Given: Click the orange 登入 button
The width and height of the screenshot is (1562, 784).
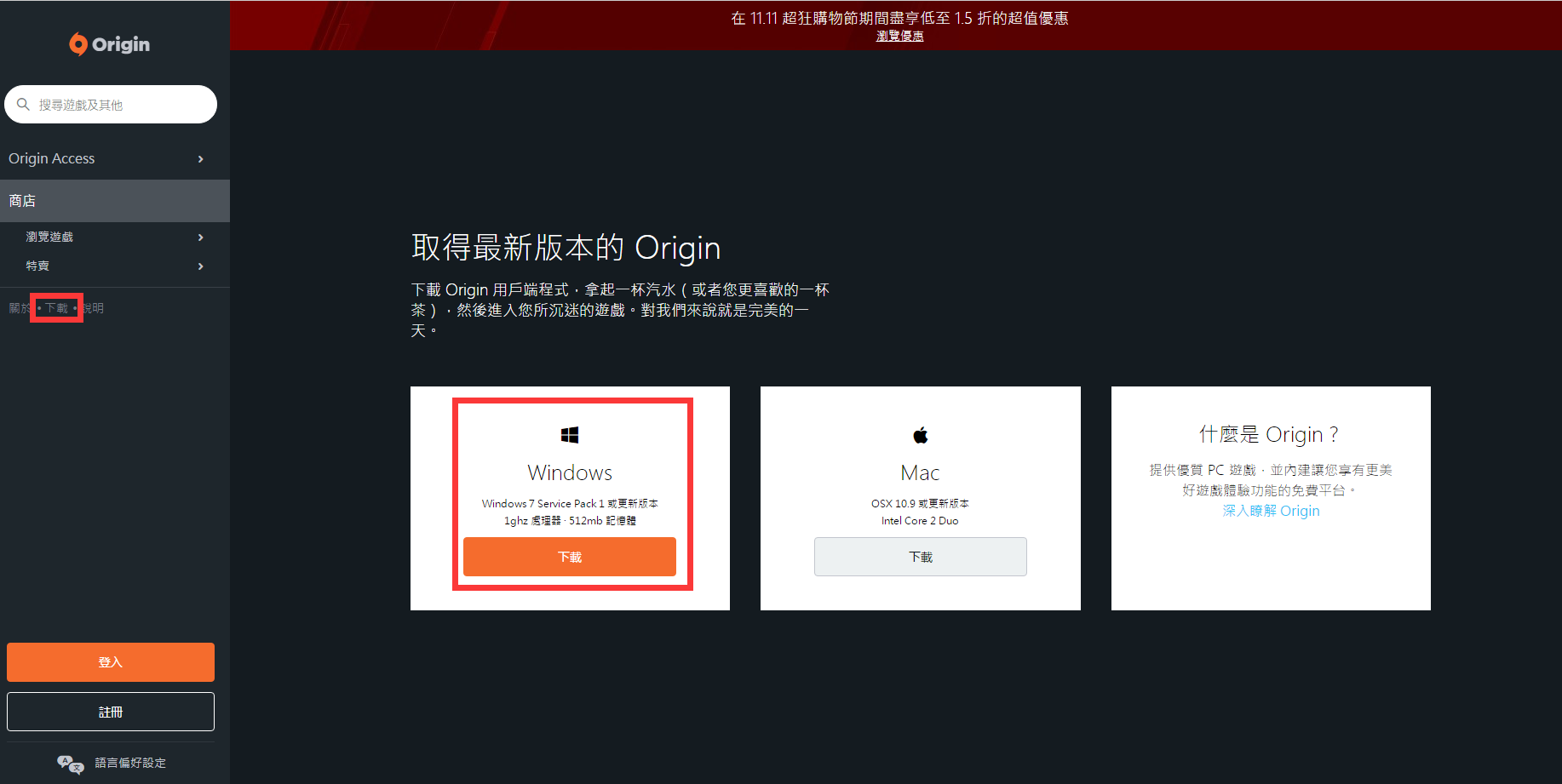Looking at the screenshot, I should [111, 662].
